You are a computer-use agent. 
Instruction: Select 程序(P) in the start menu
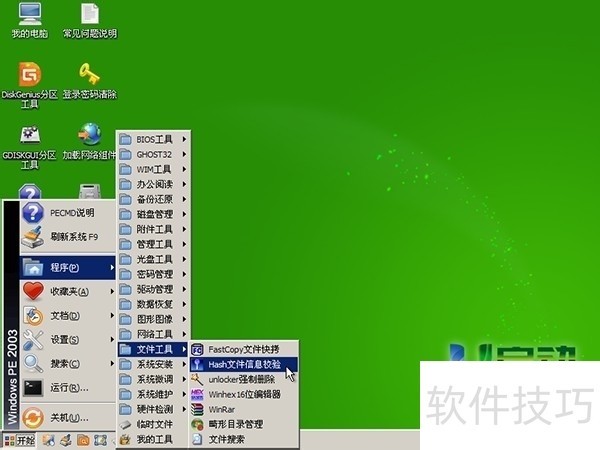68,267
